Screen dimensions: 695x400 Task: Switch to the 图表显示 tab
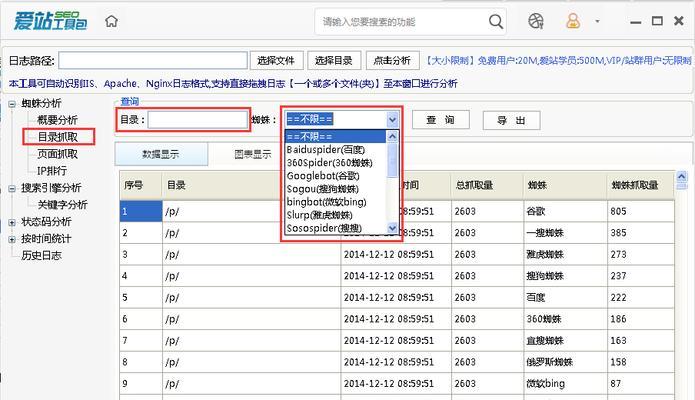pyautogui.click(x=253, y=154)
